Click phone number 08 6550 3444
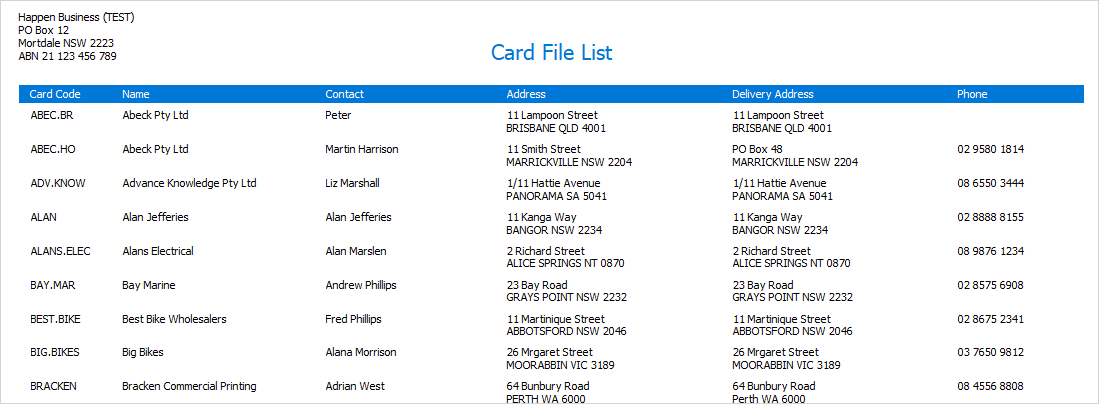 990,183
